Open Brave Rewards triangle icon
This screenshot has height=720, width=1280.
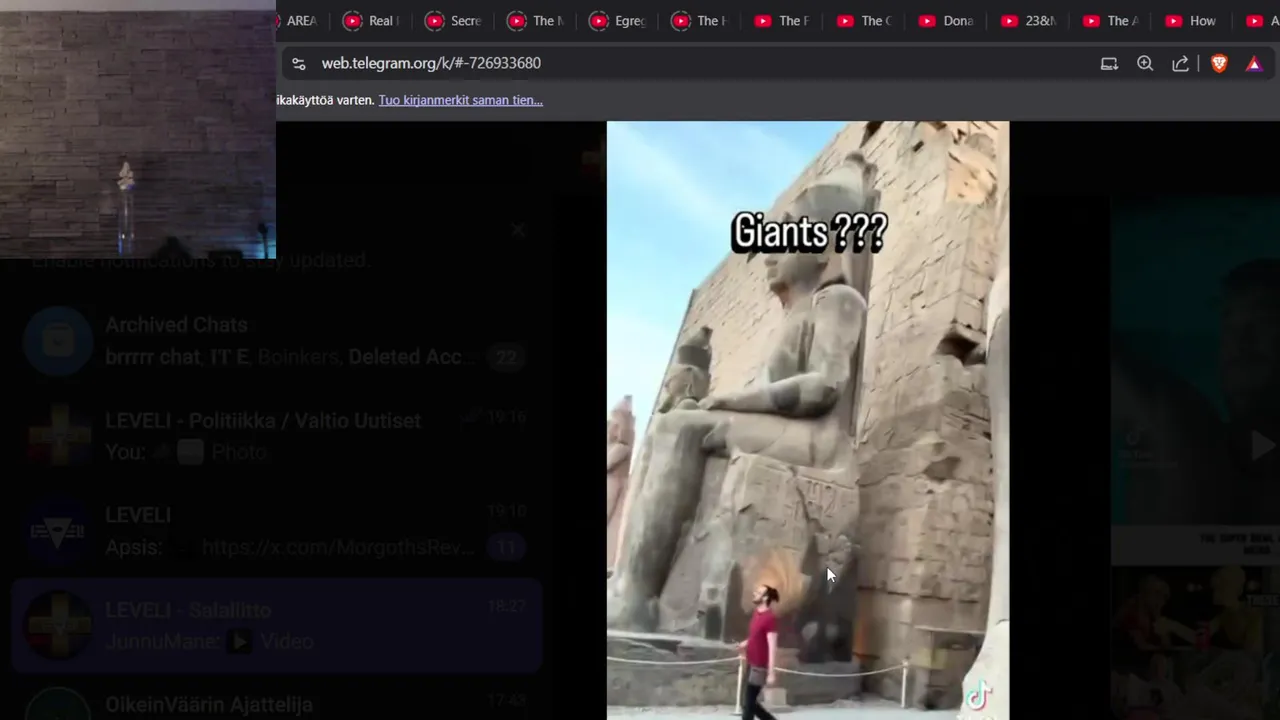click(x=1254, y=63)
